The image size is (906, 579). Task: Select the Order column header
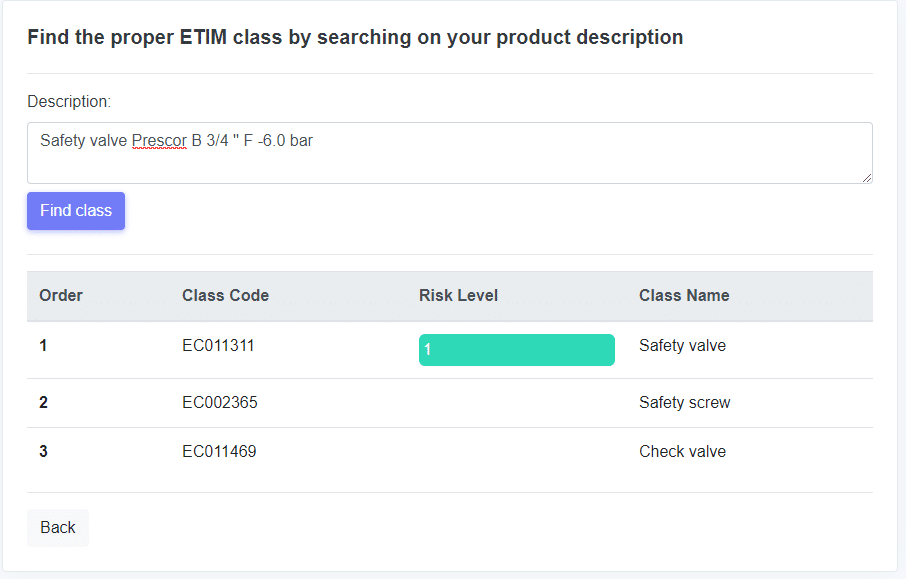[61, 295]
